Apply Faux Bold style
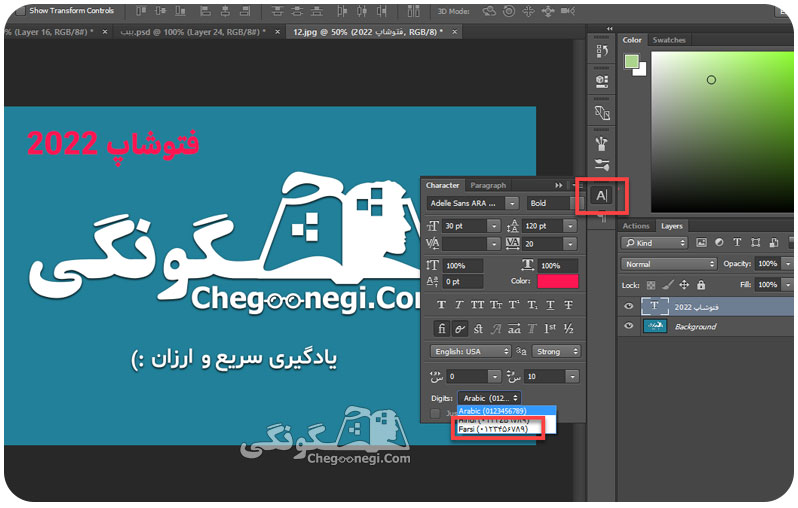The height and width of the screenshot is (508, 798). coord(441,305)
